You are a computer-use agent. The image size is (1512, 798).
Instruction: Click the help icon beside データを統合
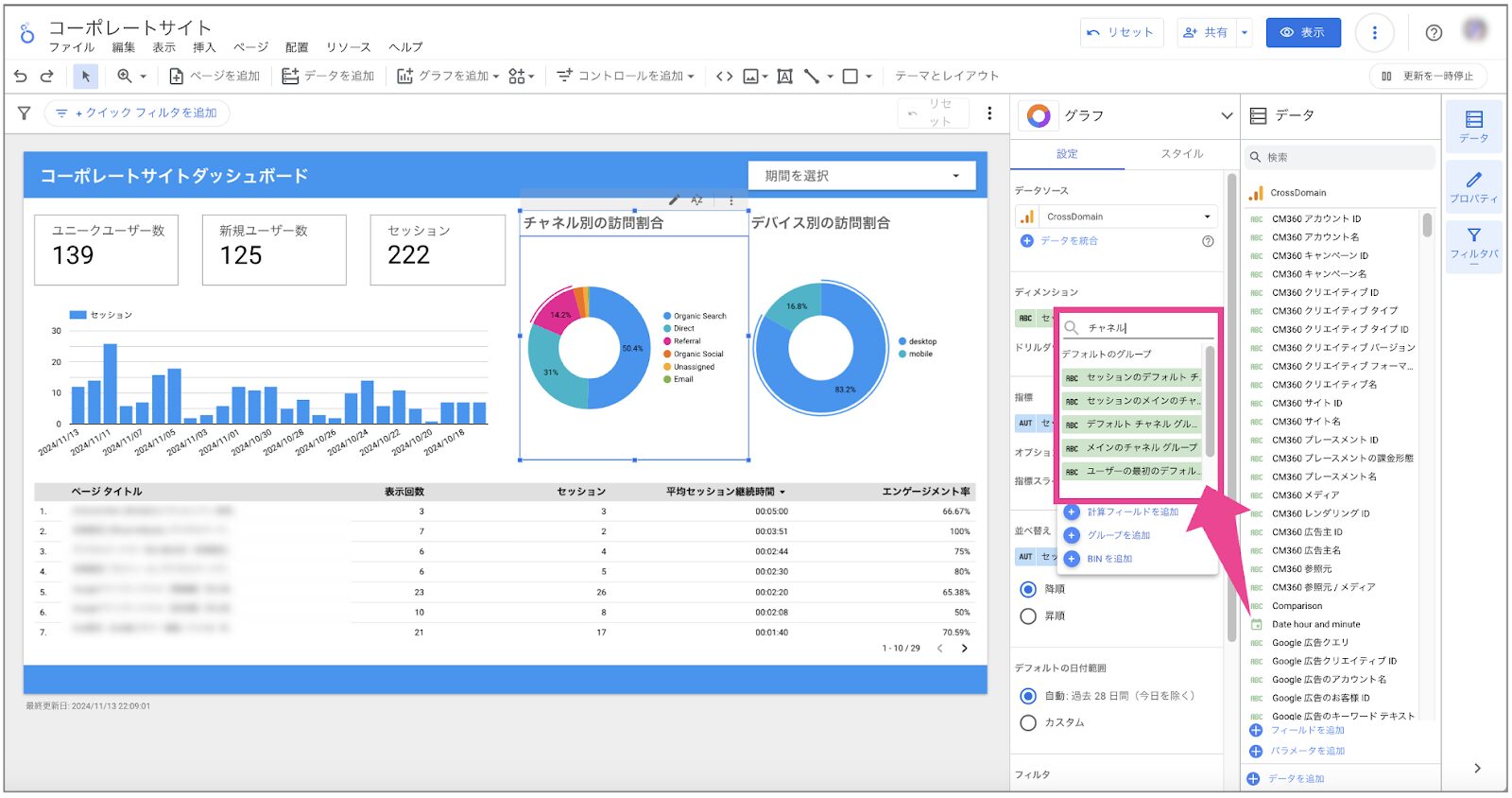tap(1208, 241)
